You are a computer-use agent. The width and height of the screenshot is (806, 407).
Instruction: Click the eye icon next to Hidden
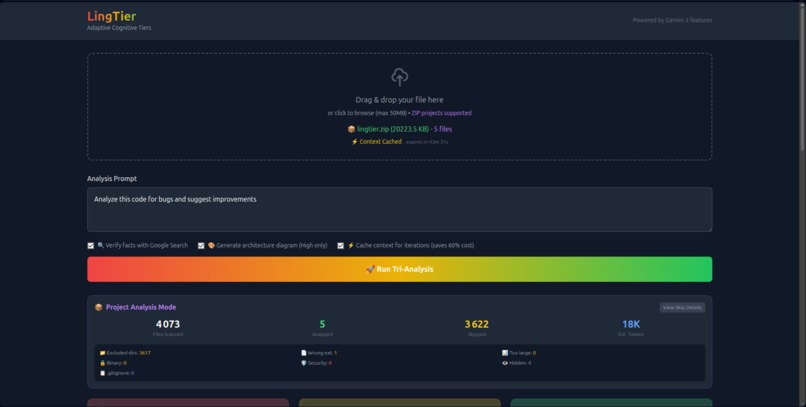pyautogui.click(x=505, y=363)
